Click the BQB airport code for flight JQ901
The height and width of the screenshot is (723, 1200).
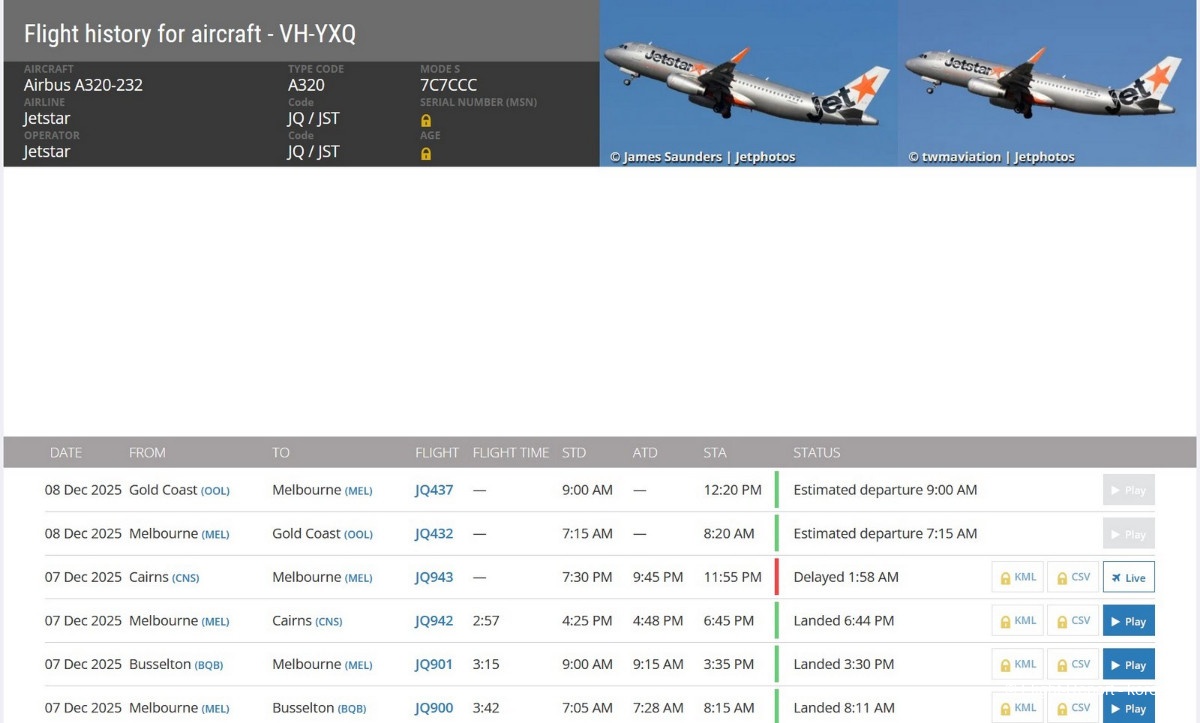click(210, 665)
